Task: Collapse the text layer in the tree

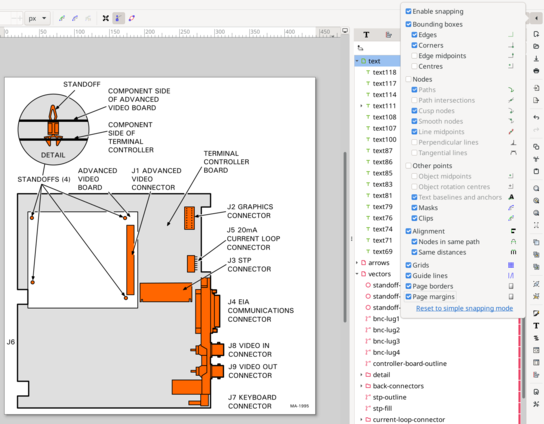Action: [x=357, y=61]
